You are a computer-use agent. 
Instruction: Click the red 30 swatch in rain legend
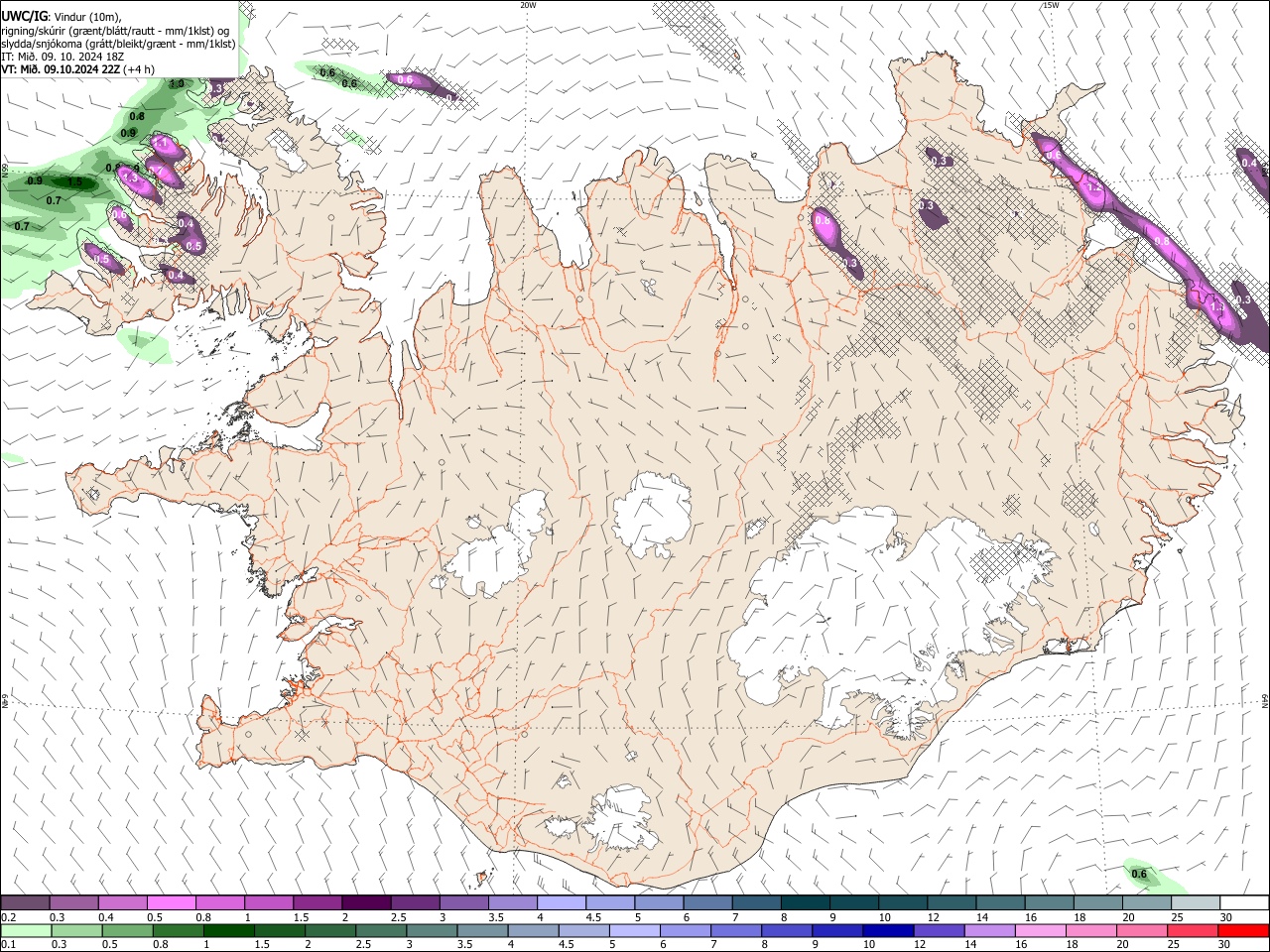coord(1243,930)
